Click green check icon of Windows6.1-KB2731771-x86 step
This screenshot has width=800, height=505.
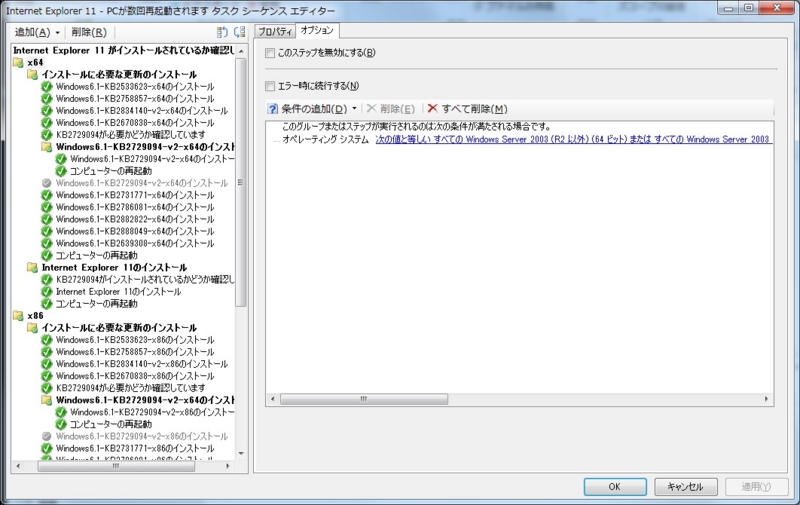[47, 448]
